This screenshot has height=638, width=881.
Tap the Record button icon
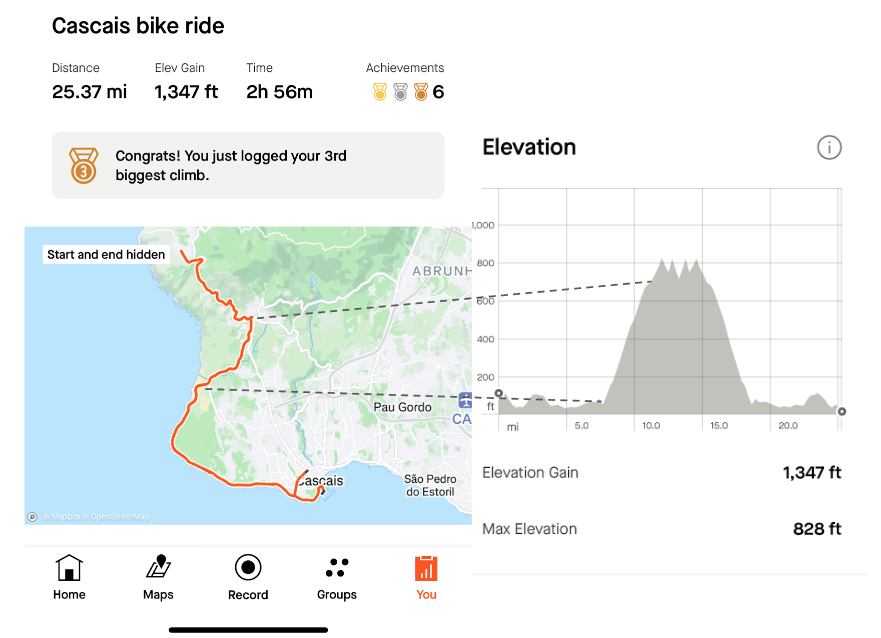coord(248,567)
